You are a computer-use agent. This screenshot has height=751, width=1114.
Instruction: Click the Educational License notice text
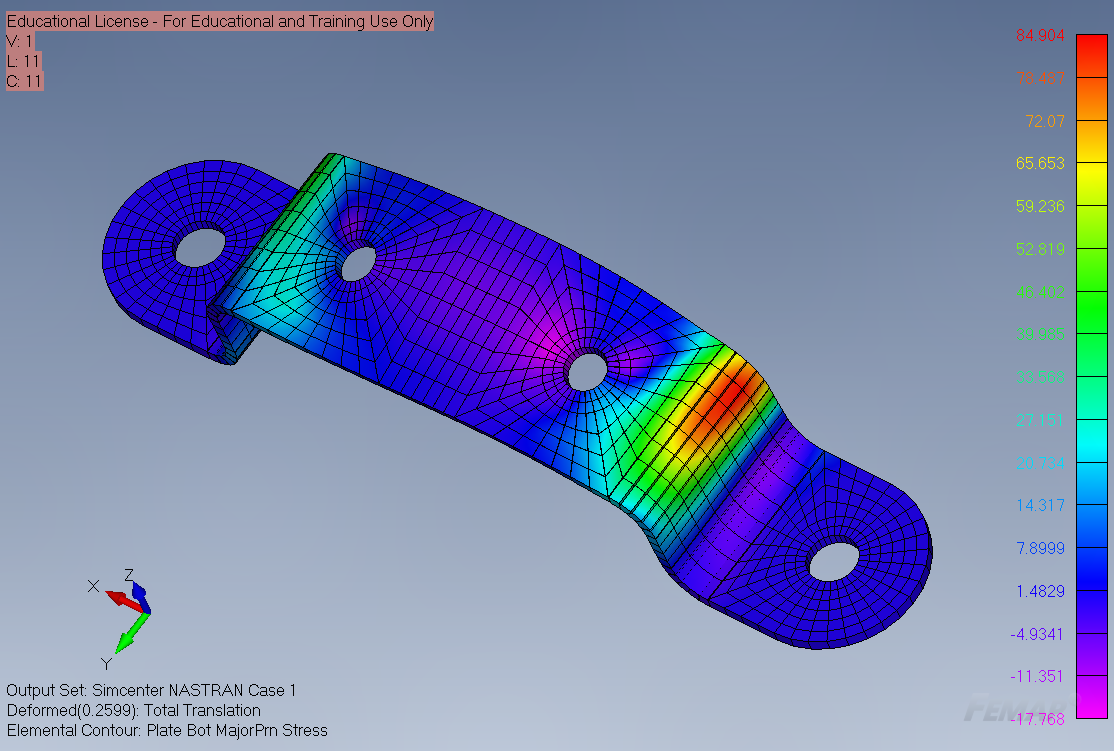220,21
